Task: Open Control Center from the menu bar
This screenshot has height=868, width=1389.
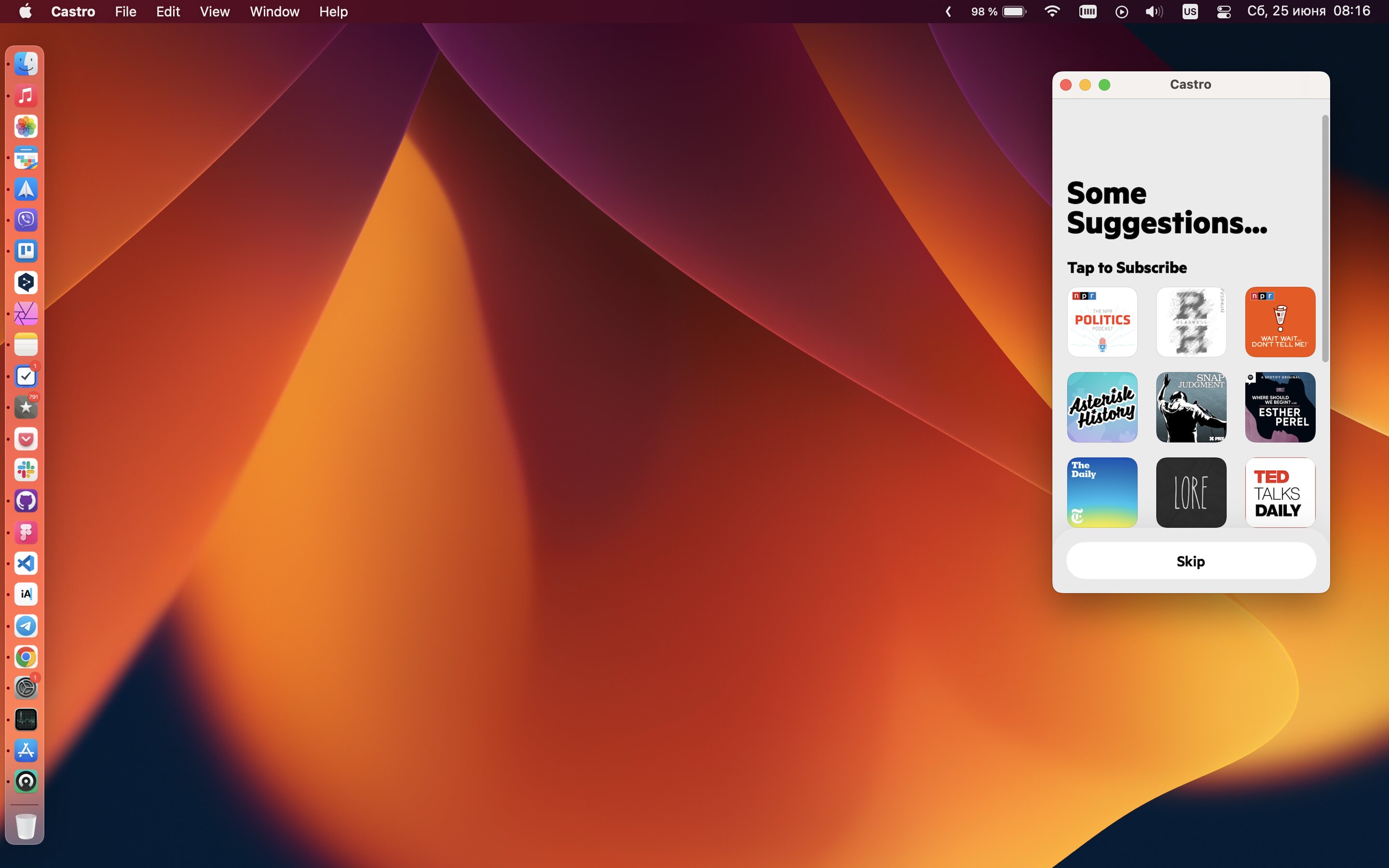Action: [x=1223, y=12]
